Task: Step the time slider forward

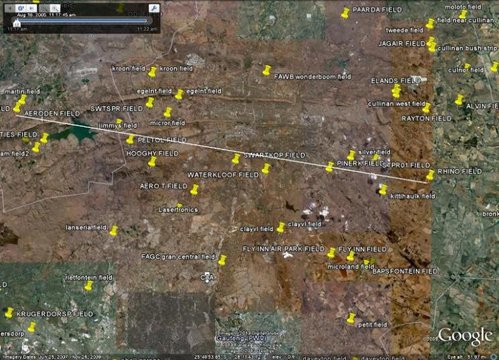Action: point(31,8)
